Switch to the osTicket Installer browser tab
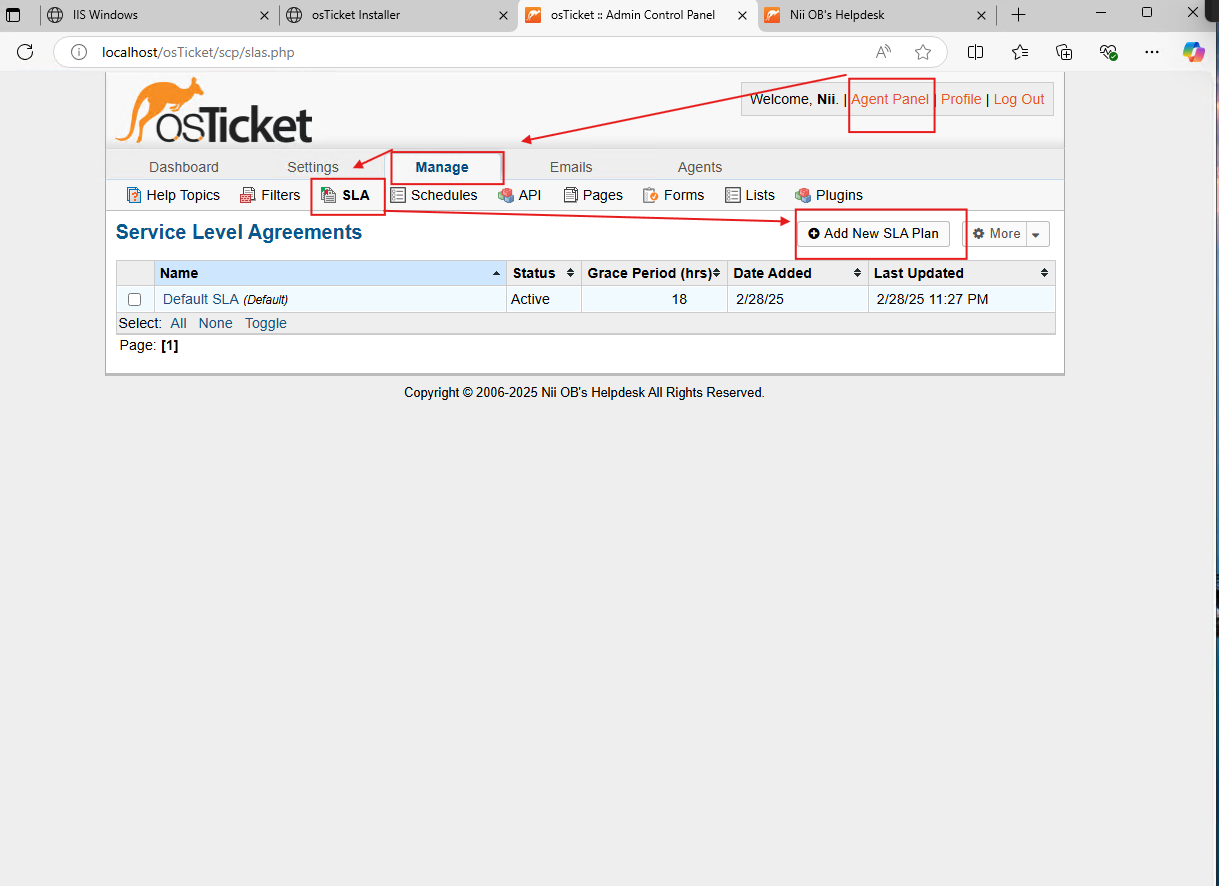The height and width of the screenshot is (886, 1219). tap(394, 15)
